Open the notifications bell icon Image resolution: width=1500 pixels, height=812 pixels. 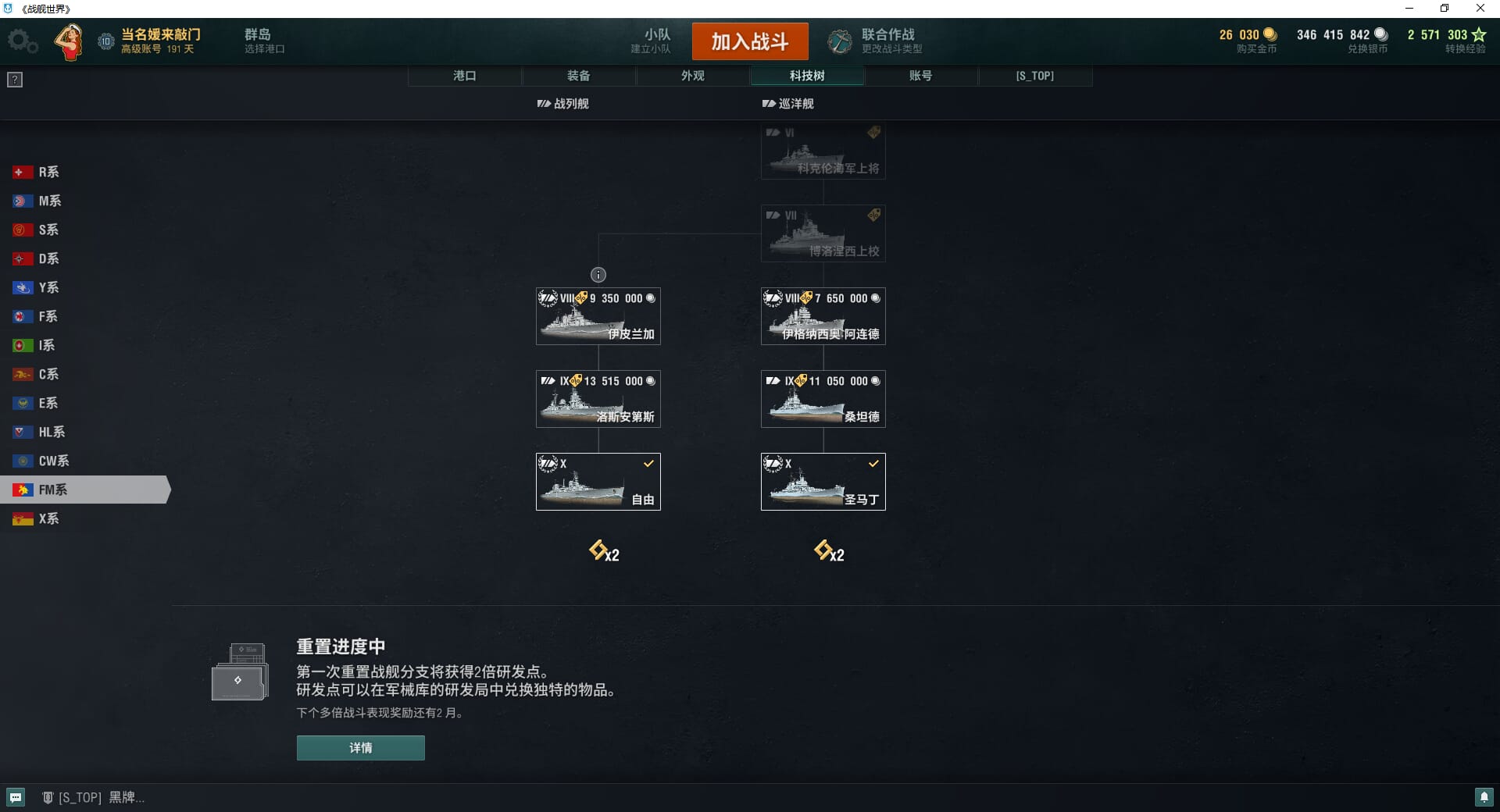1484,797
